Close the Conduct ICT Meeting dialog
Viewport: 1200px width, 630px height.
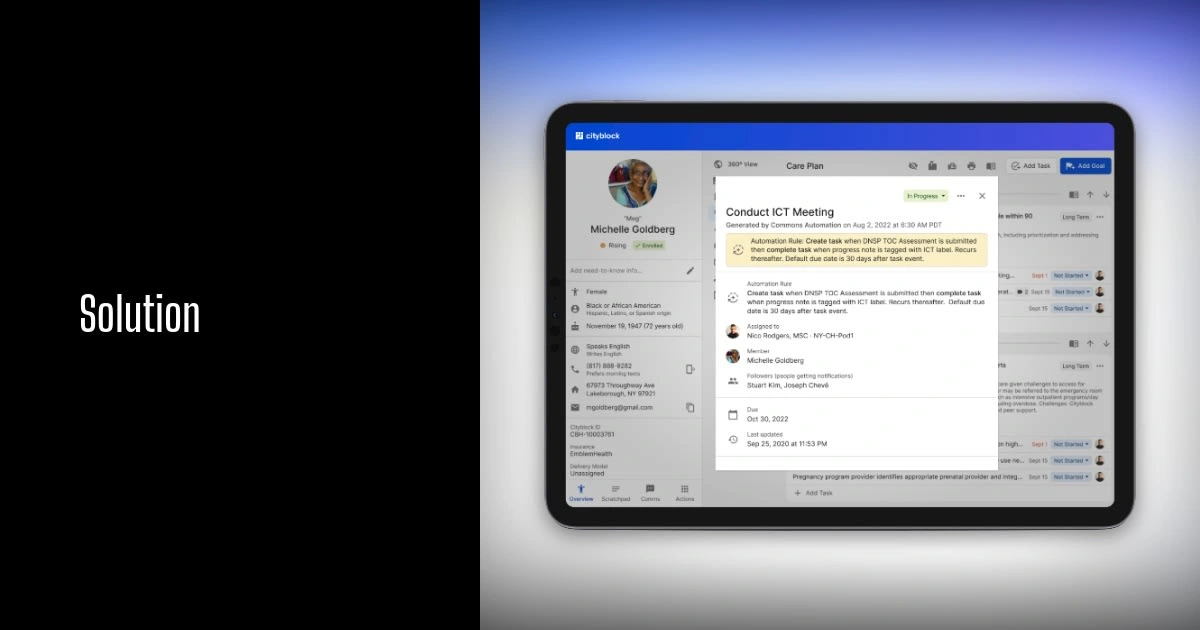(982, 196)
